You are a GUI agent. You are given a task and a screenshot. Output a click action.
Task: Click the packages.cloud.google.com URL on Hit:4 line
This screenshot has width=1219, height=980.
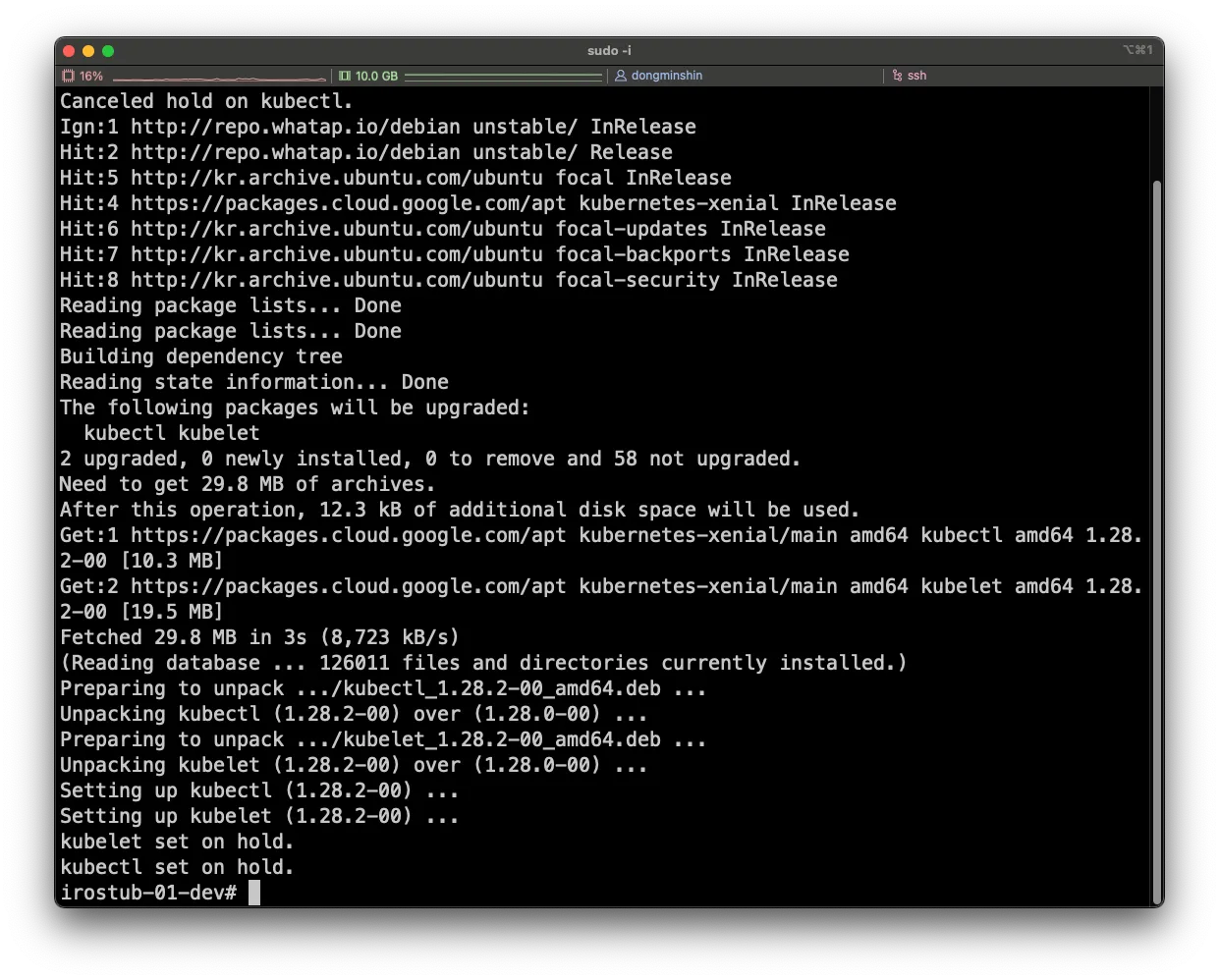tap(349, 203)
